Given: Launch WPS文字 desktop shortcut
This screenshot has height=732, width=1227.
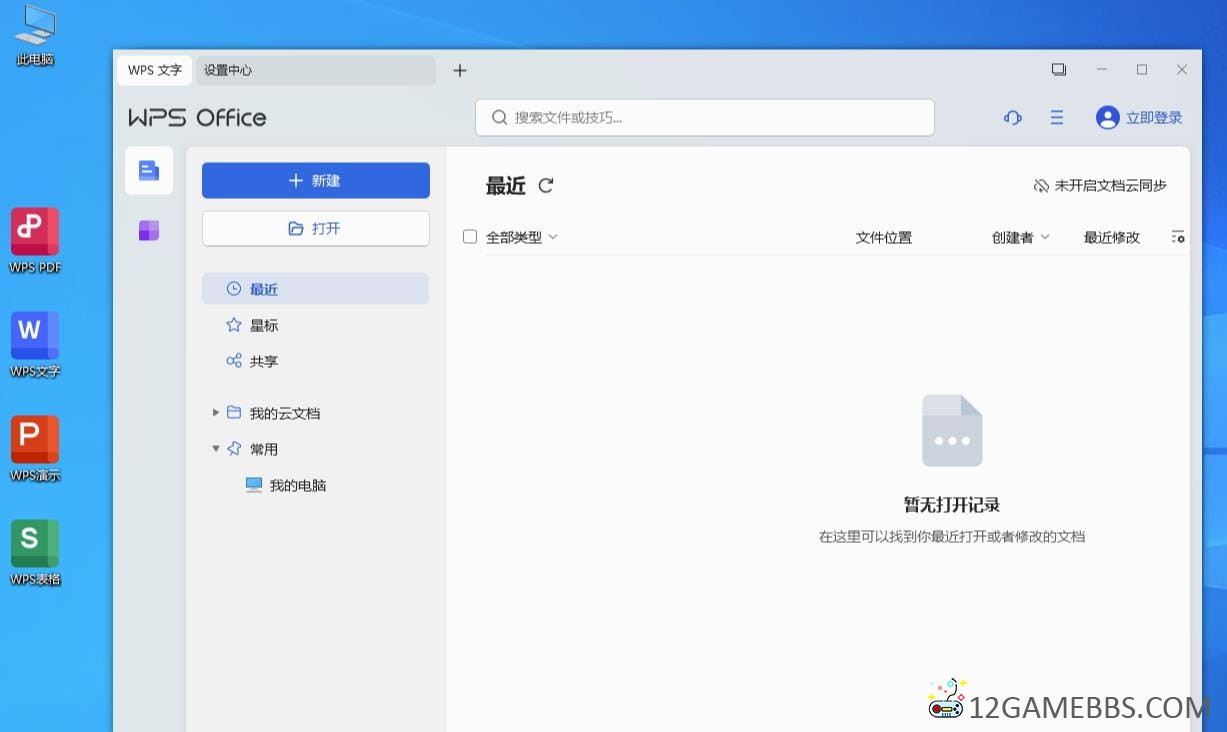Looking at the screenshot, I should pos(35,344).
